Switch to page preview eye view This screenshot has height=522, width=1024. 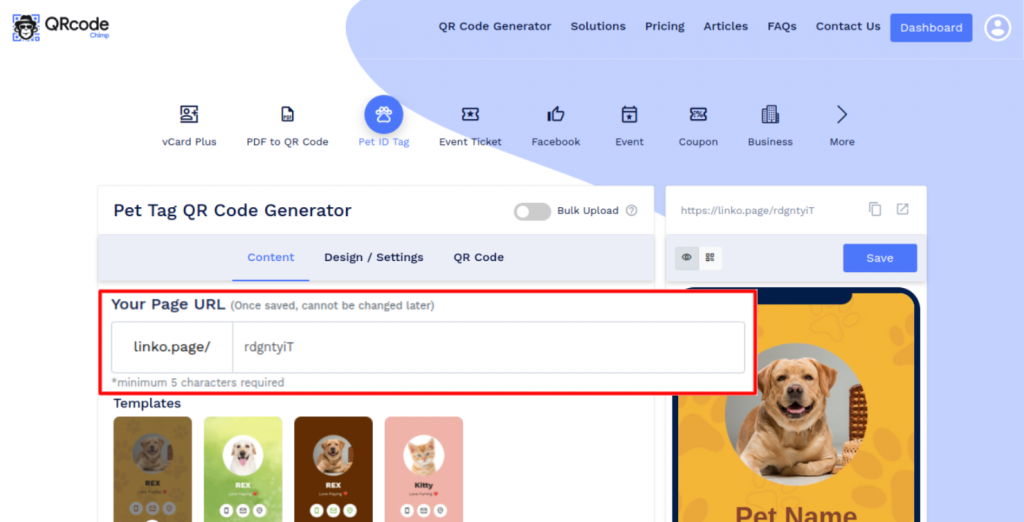click(x=686, y=257)
